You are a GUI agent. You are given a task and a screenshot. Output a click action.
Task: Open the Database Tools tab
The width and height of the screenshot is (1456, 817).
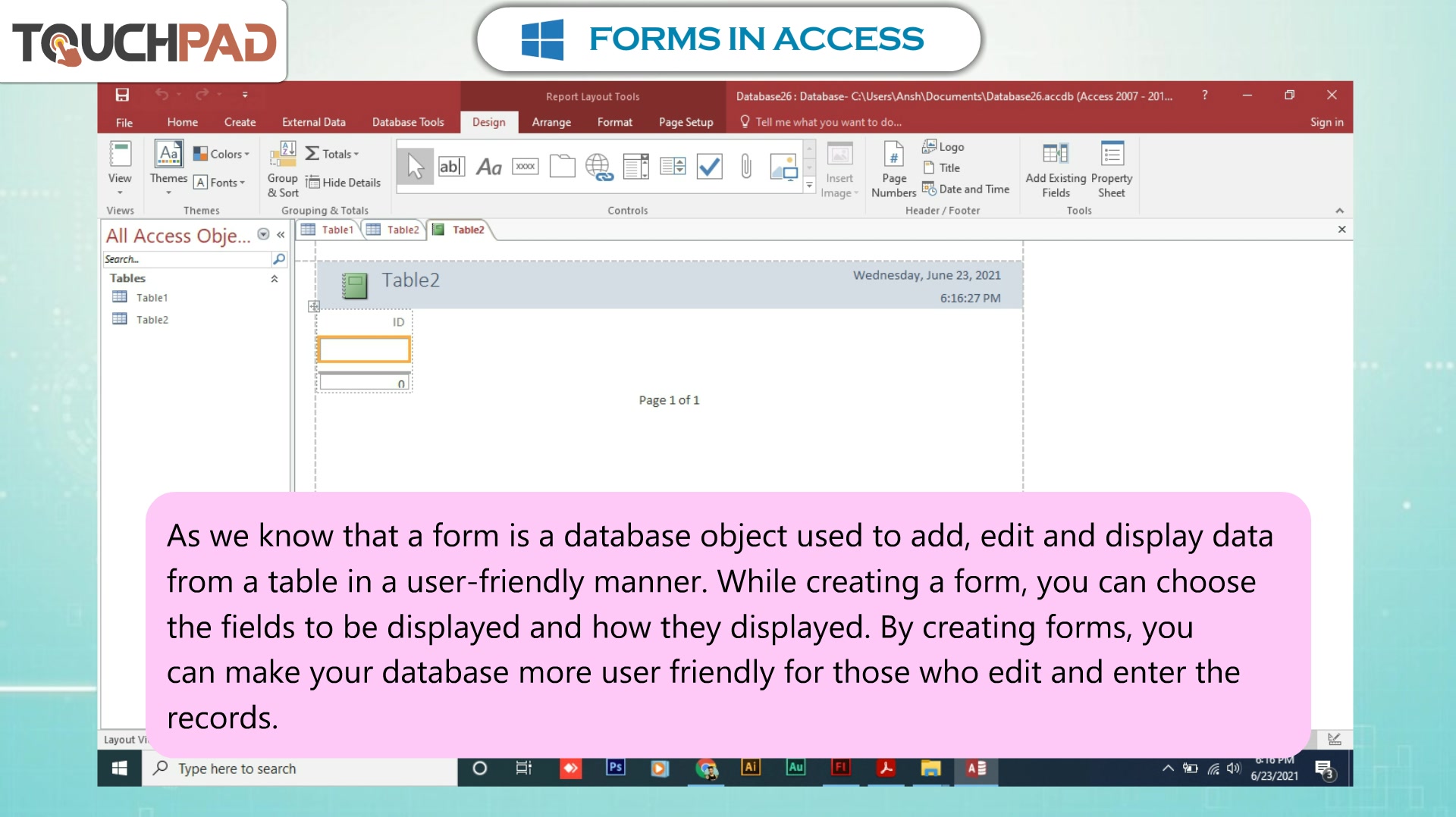point(408,122)
